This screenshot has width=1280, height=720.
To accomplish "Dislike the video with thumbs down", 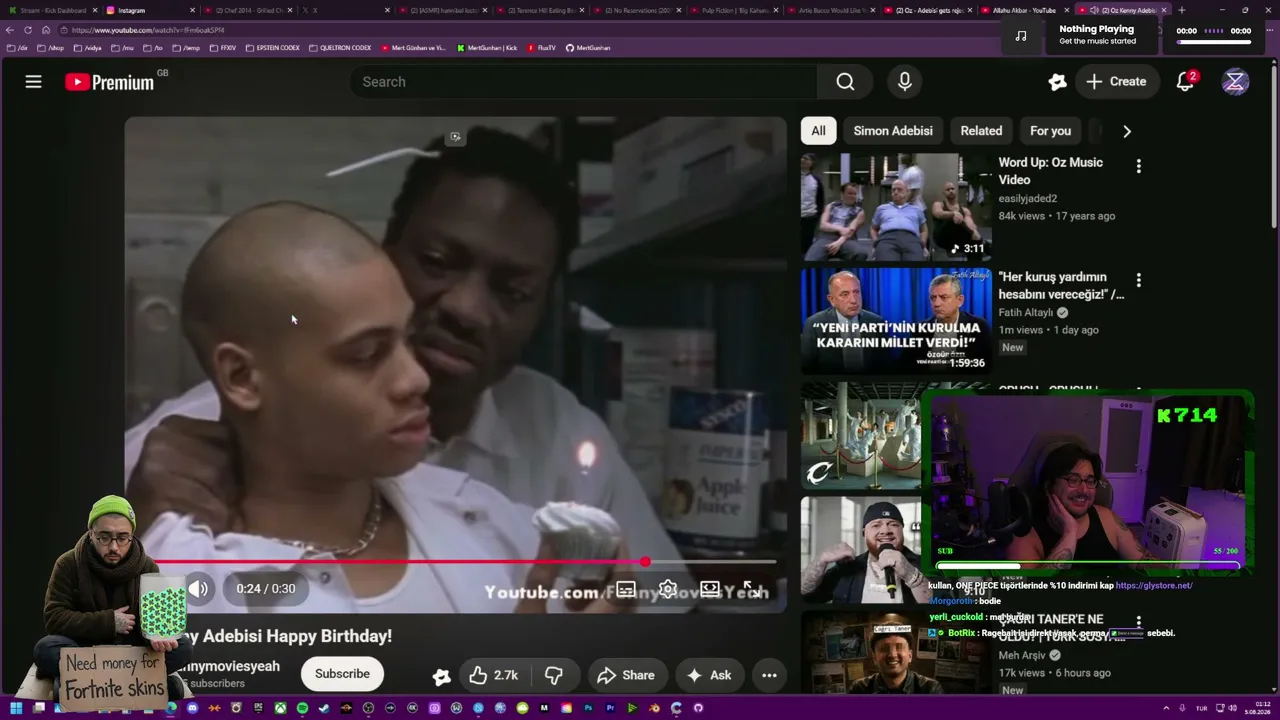I will tap(554, 675).
